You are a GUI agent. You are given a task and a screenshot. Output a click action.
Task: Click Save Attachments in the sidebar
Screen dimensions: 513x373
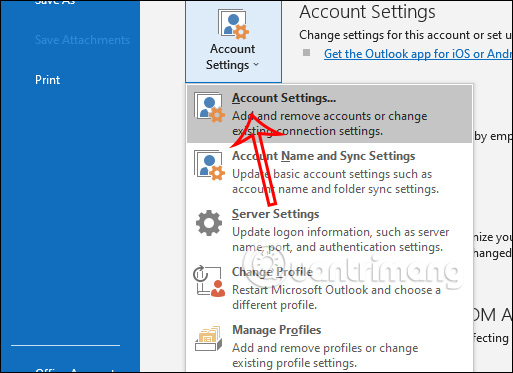pos(82,40)
